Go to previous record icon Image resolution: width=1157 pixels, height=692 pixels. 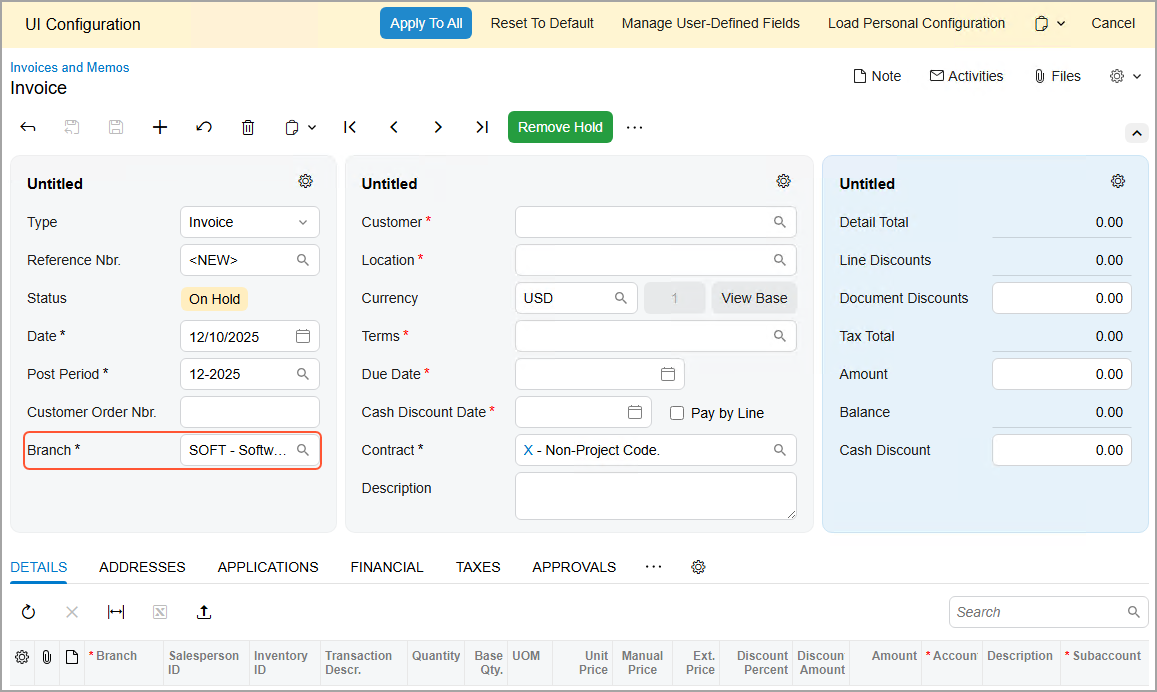(x=394, y=127)
